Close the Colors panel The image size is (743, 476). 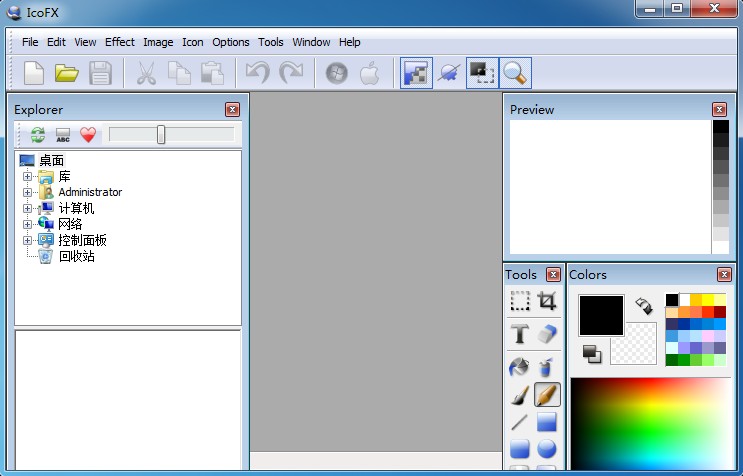point(724,275)
